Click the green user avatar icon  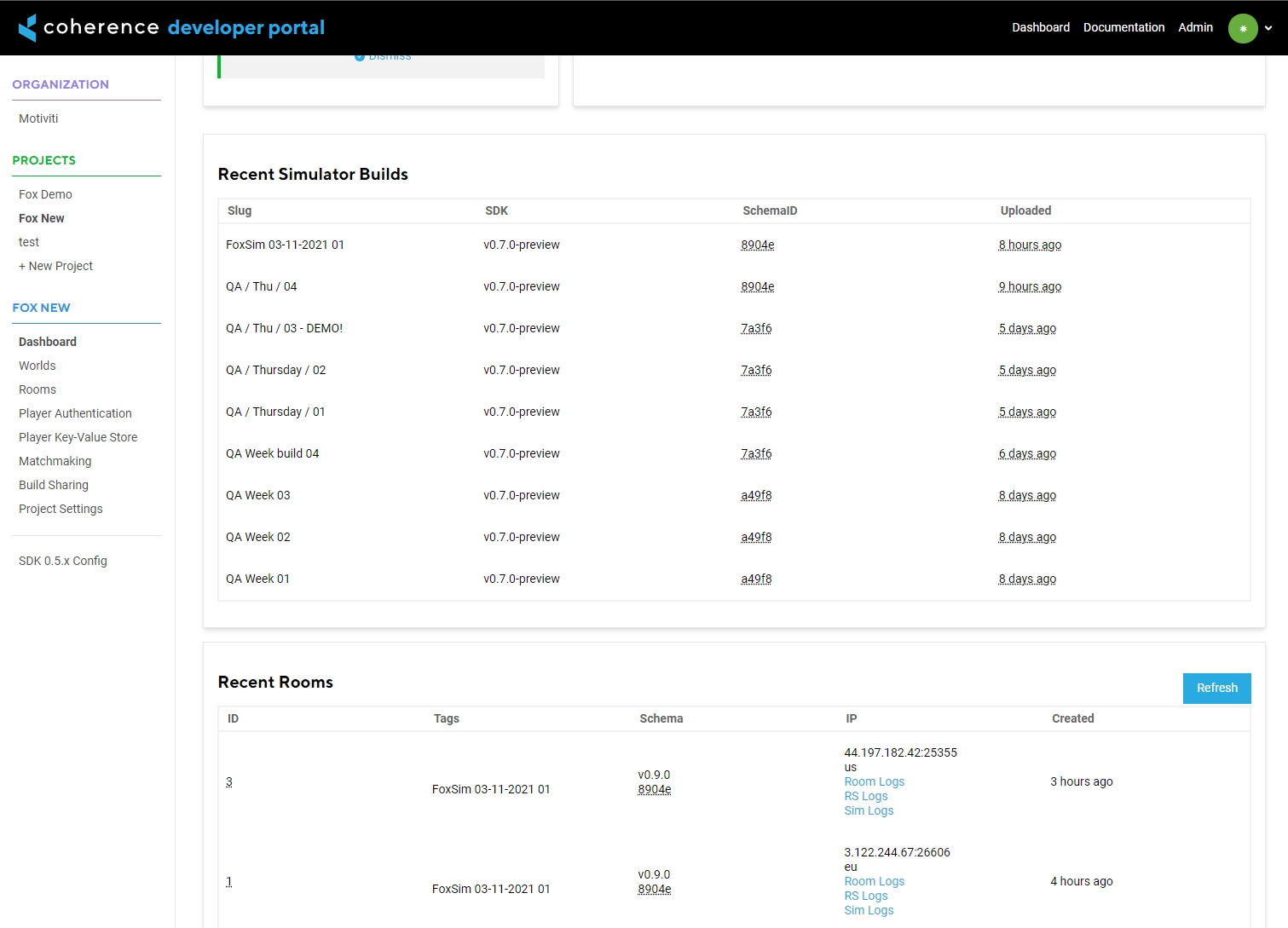1242,28
